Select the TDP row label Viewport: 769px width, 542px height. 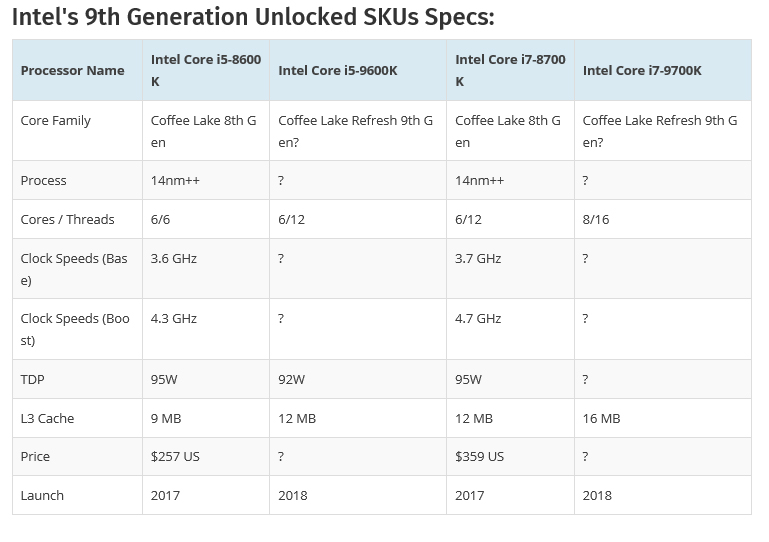pos(32,379)
